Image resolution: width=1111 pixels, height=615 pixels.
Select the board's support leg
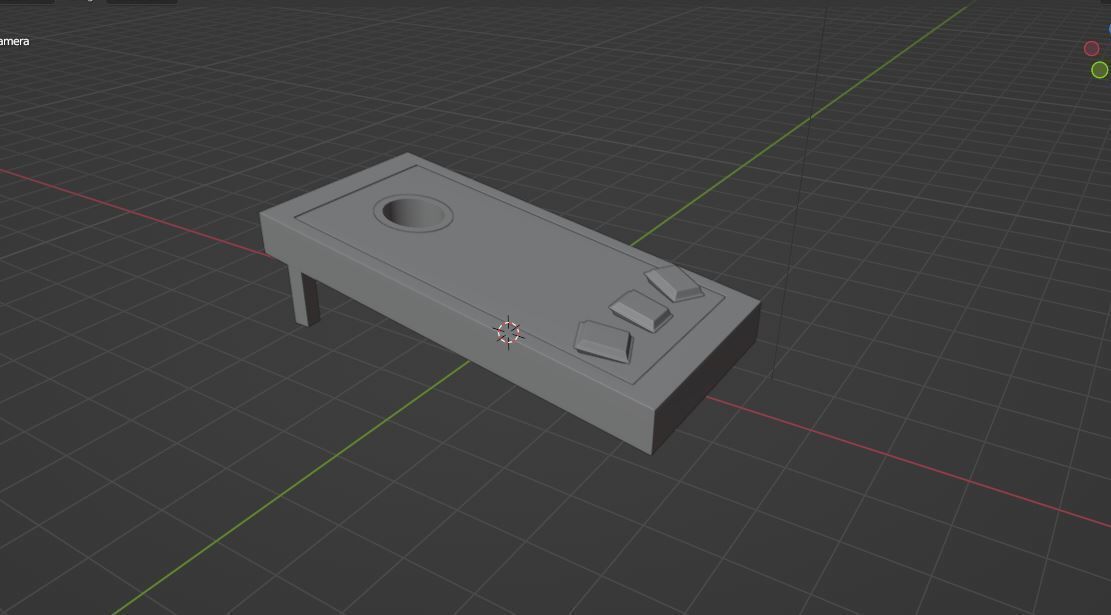(x=304, y=298)
